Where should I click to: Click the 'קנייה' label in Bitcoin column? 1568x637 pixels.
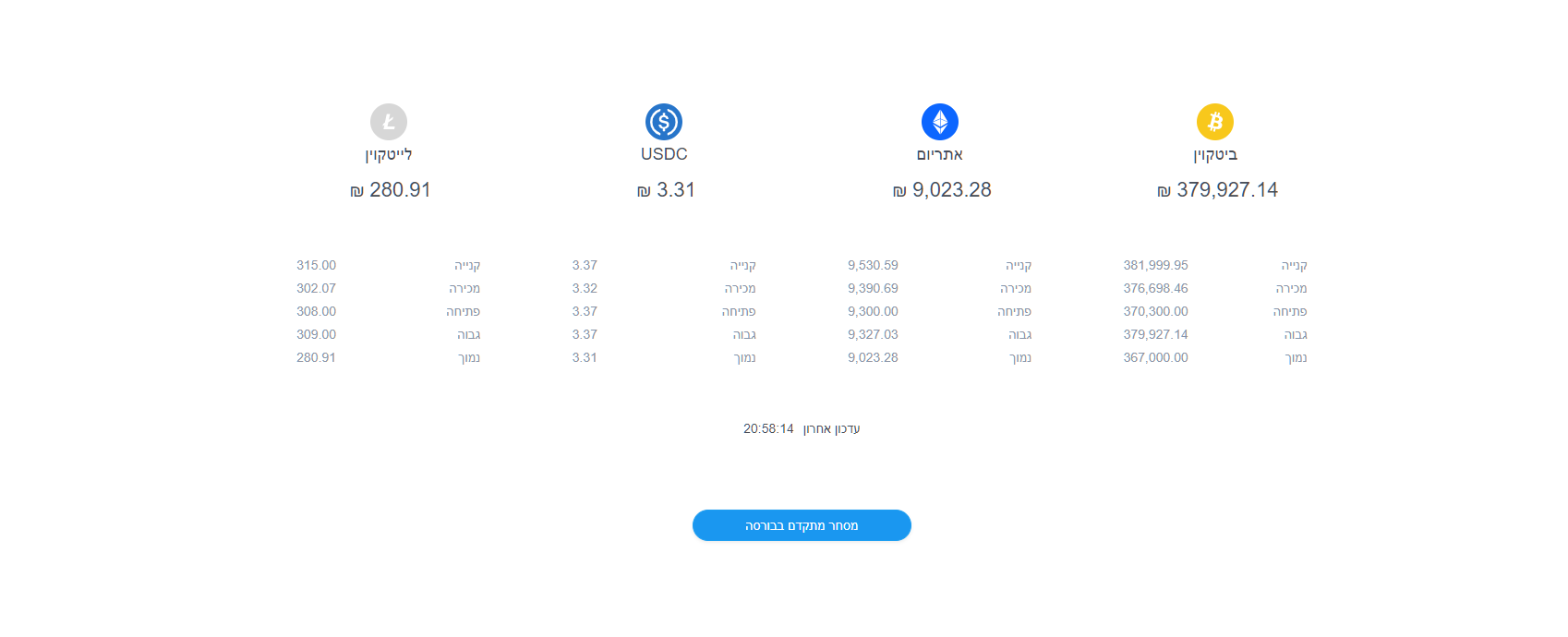(1294, 265)
